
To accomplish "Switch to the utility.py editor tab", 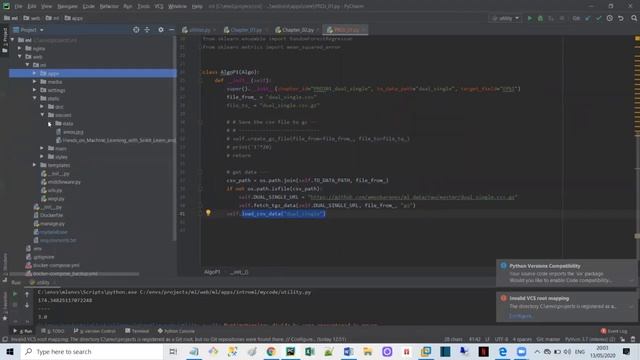I will point(199,30).
